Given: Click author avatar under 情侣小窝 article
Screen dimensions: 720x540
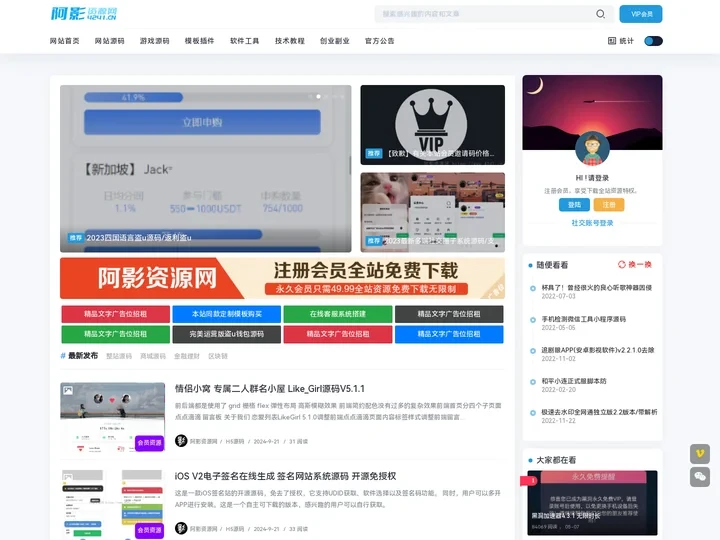Looking at the screenshot, I should 181,441.
